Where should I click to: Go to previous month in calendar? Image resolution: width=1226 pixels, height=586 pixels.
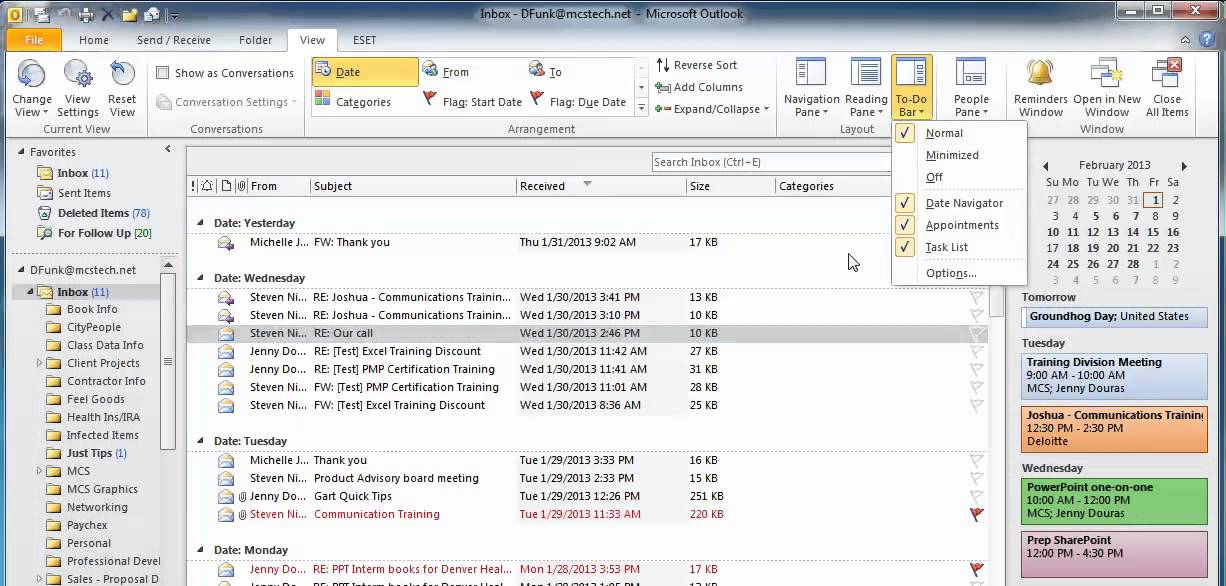(1046, 166)
